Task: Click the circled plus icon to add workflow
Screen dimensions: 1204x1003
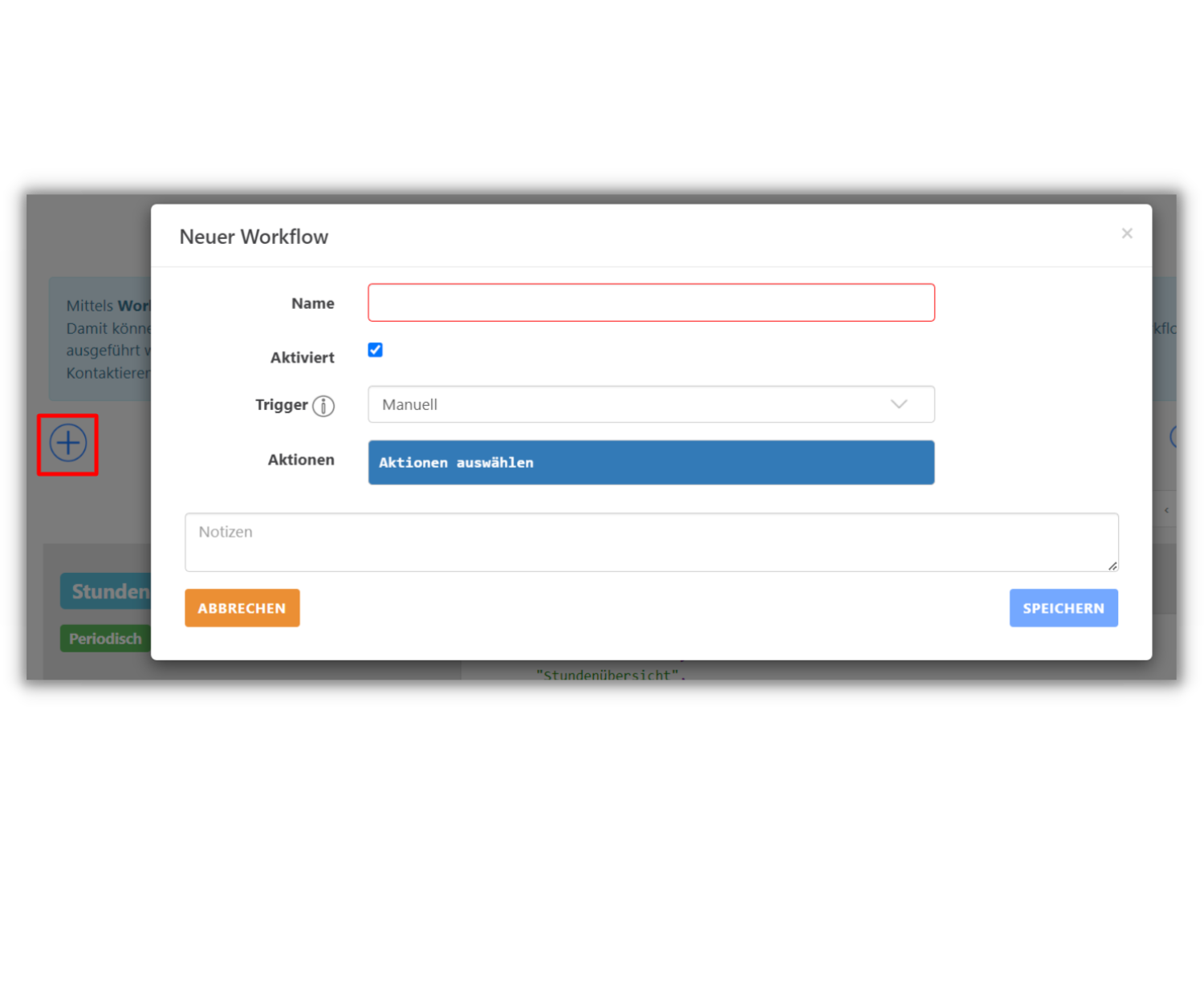Action: 67,444
